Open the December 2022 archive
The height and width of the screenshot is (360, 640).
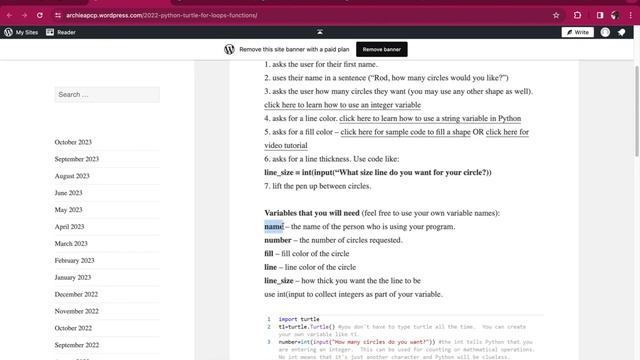tap(76, 294)
